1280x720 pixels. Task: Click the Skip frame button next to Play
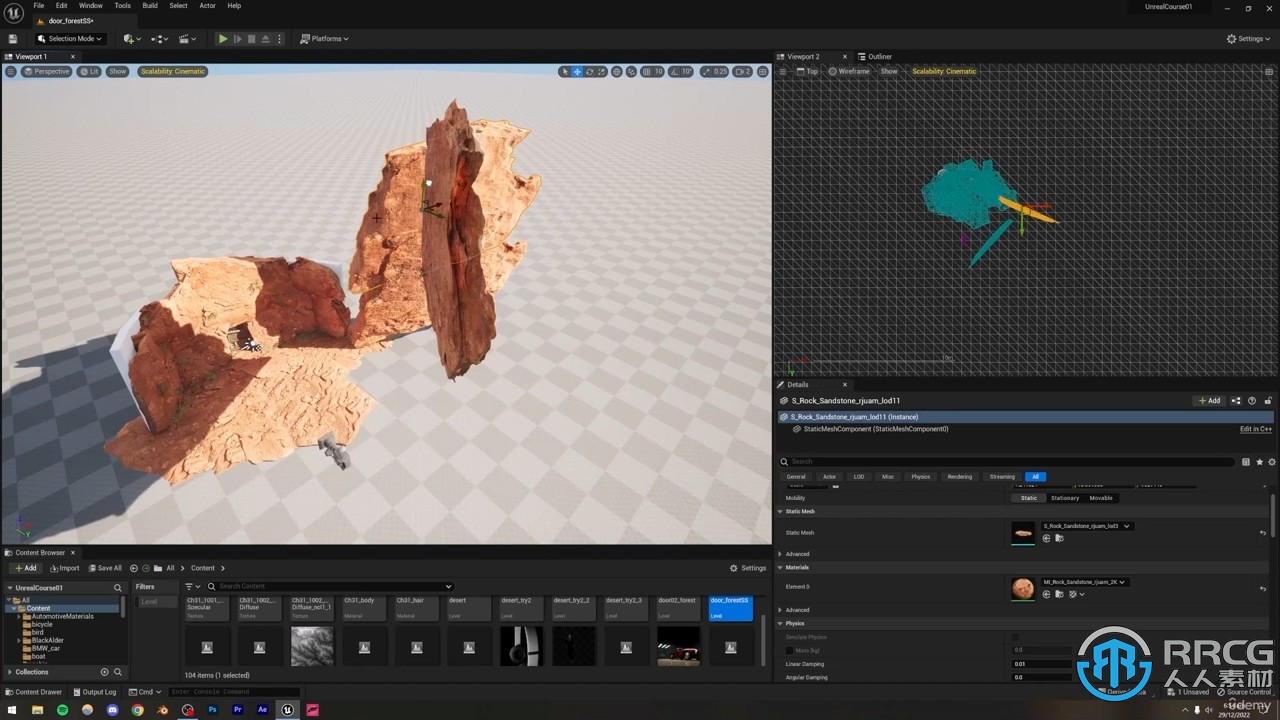click(237, 39)
